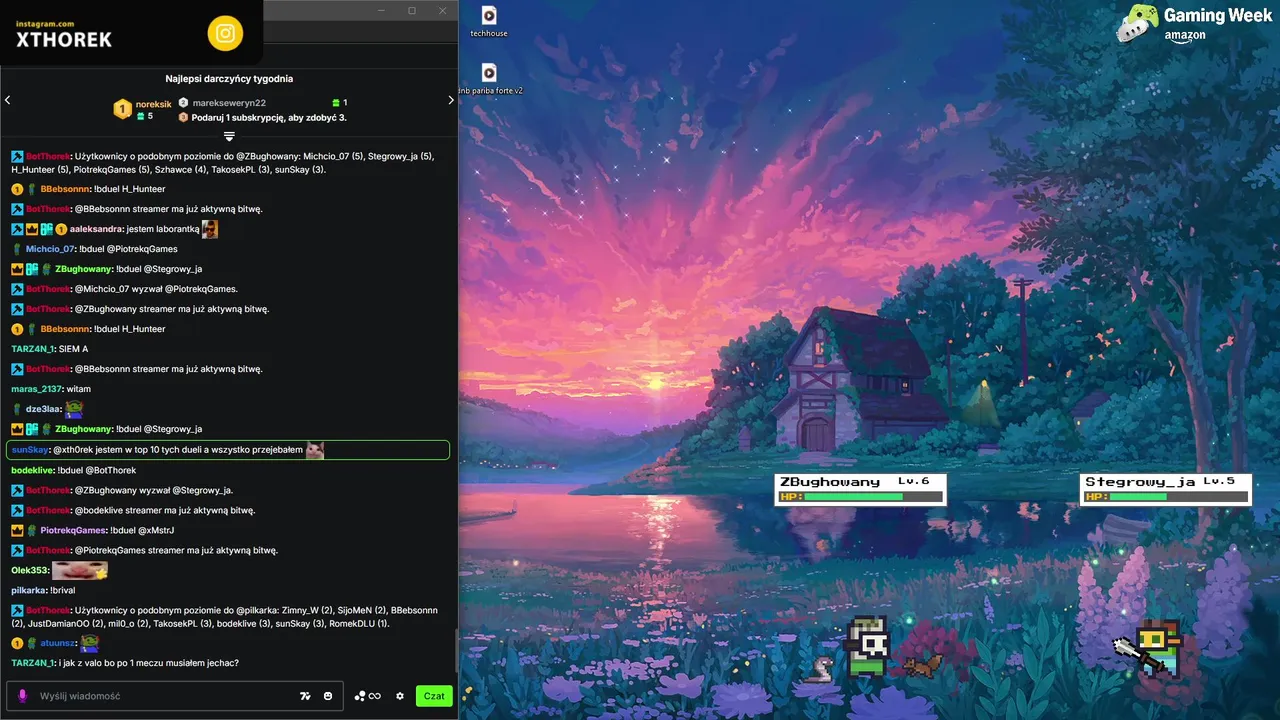Screen dimensions: 1280x720
Task: Open chat settings gear icon
Action: (400, 696)
